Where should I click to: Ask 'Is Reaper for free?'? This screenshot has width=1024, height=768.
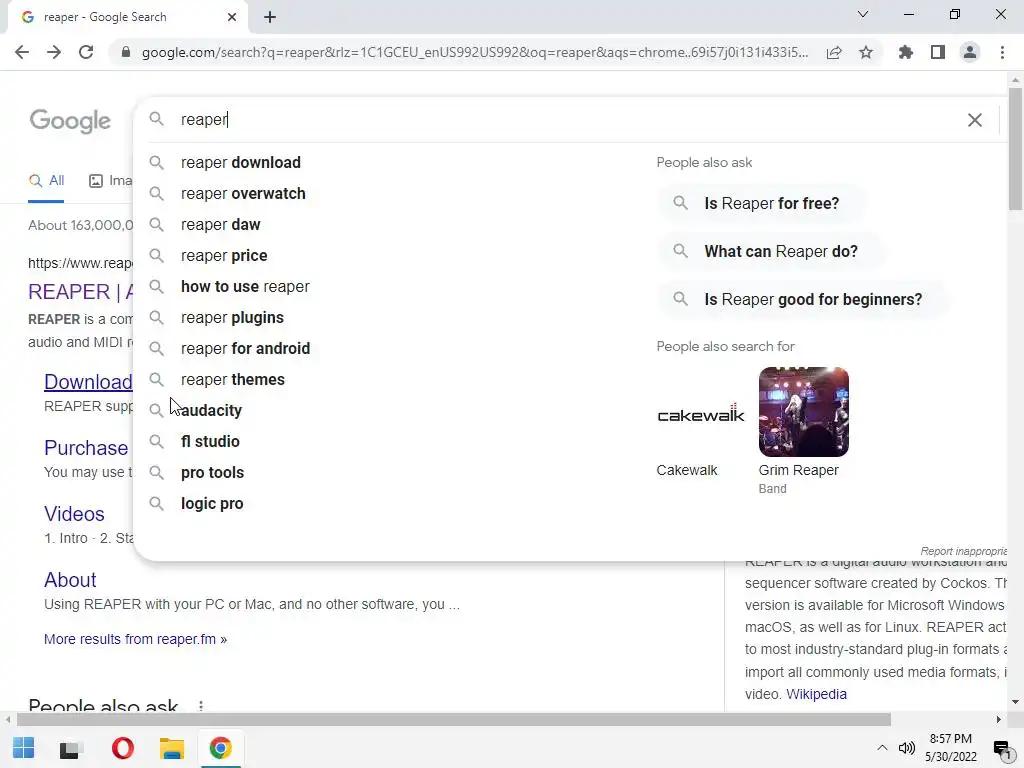[x=762, y=203]
